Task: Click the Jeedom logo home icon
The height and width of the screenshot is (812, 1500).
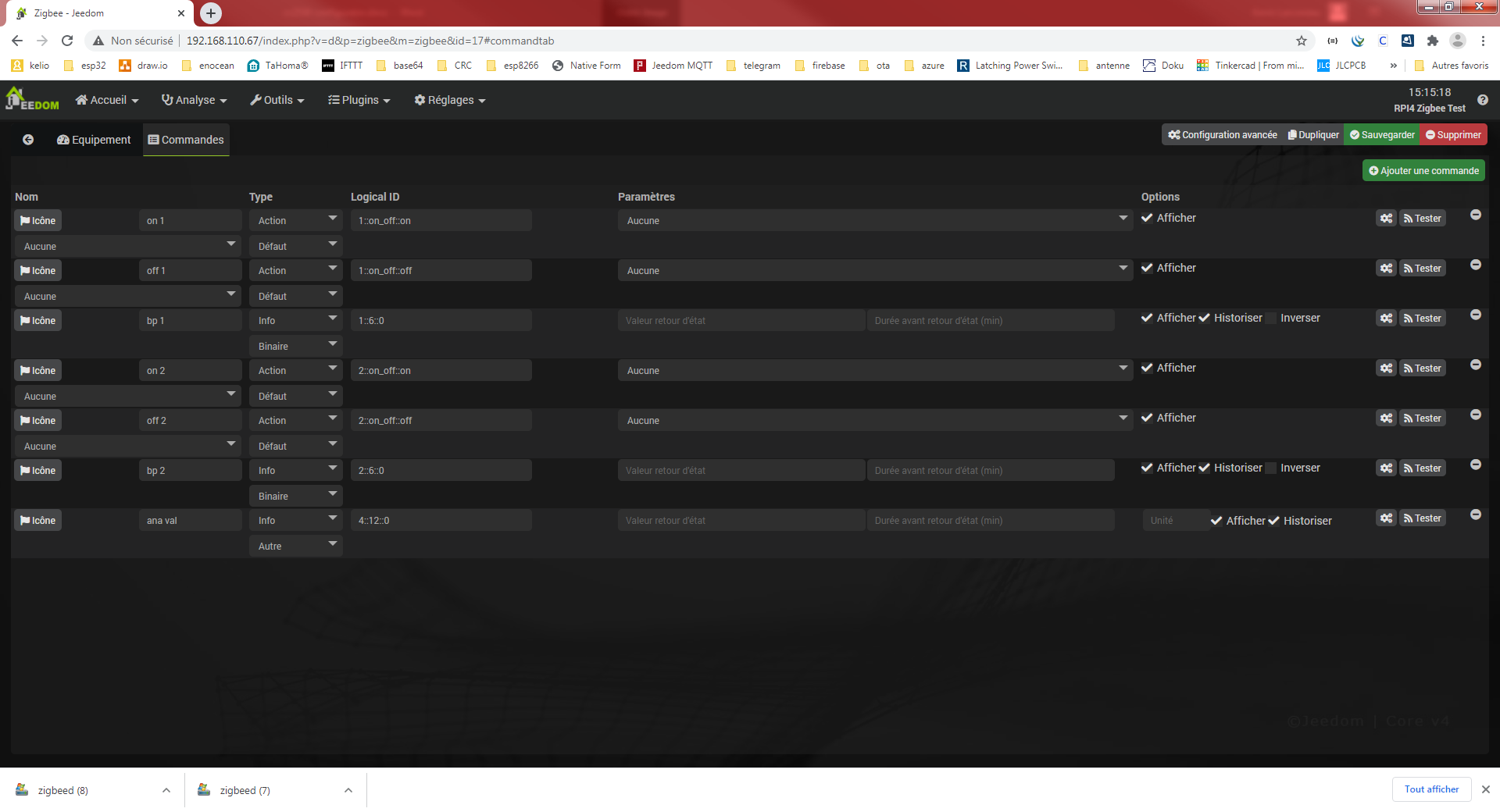Action: [32, 99]
